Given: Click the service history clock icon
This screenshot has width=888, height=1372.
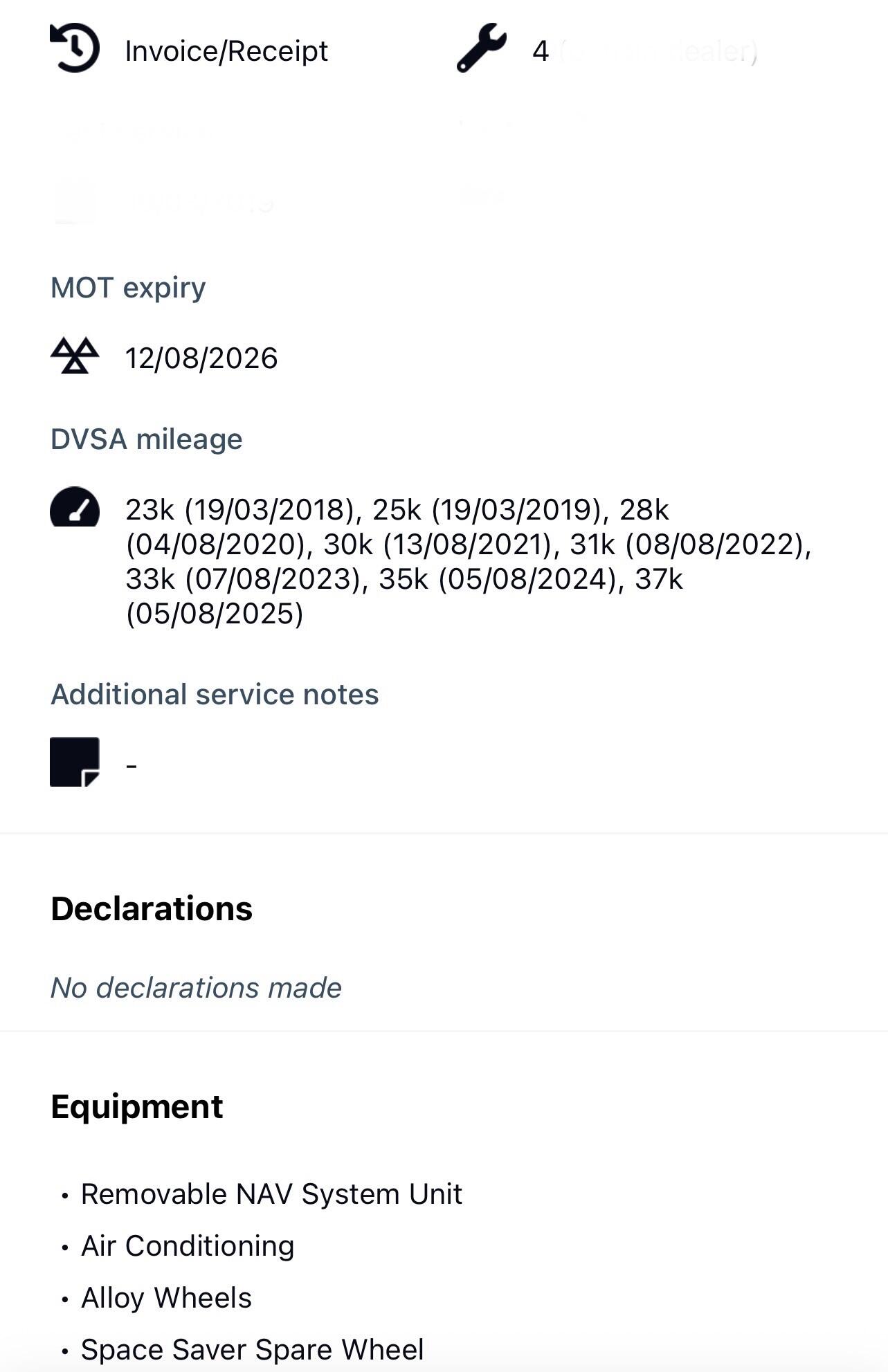Looking at the screenshot, I should pos(75,48).
